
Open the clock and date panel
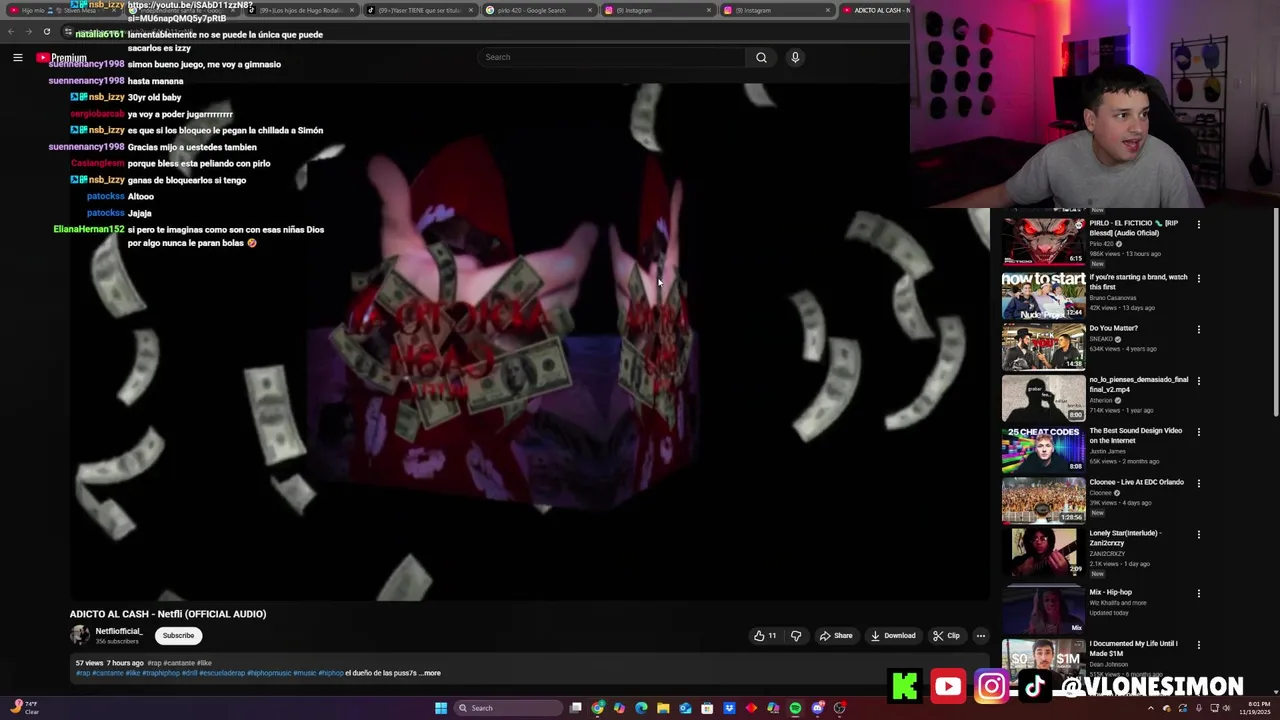tap(1255, 708)
